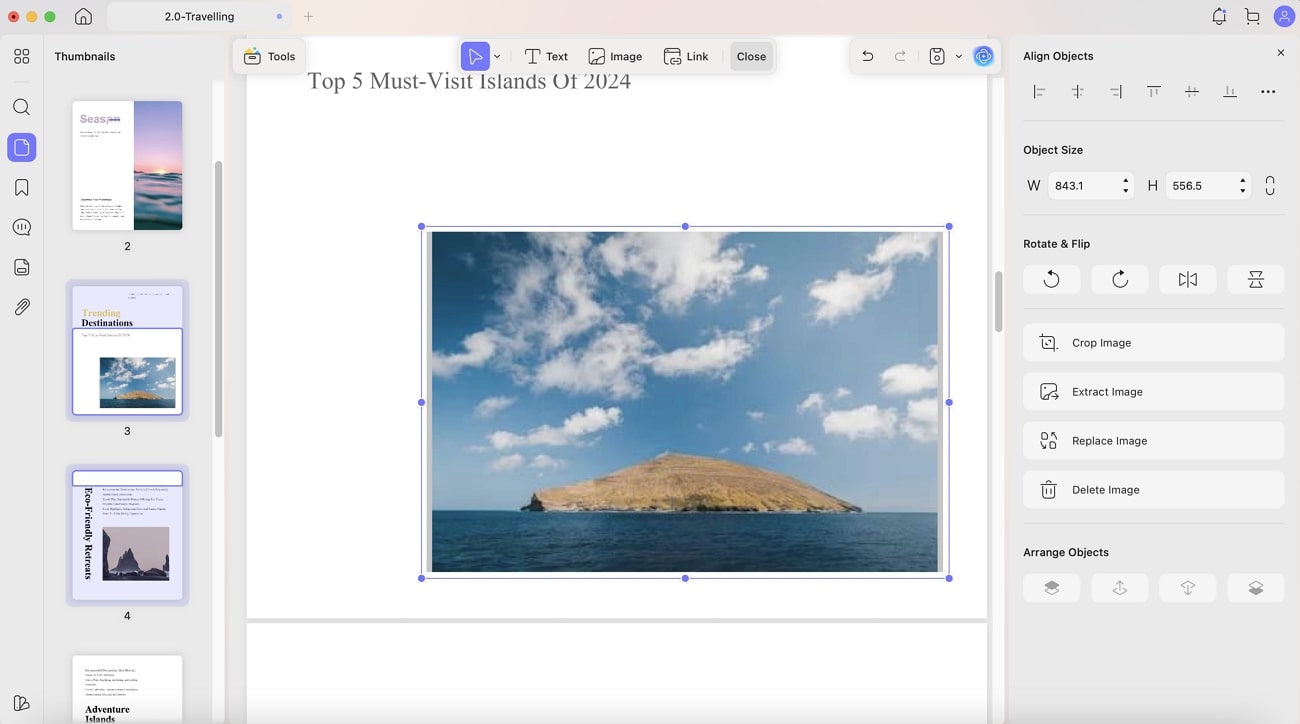Select the page thumbnails sidebar icon
This screenshot has width=1300, height=724.
21,147
